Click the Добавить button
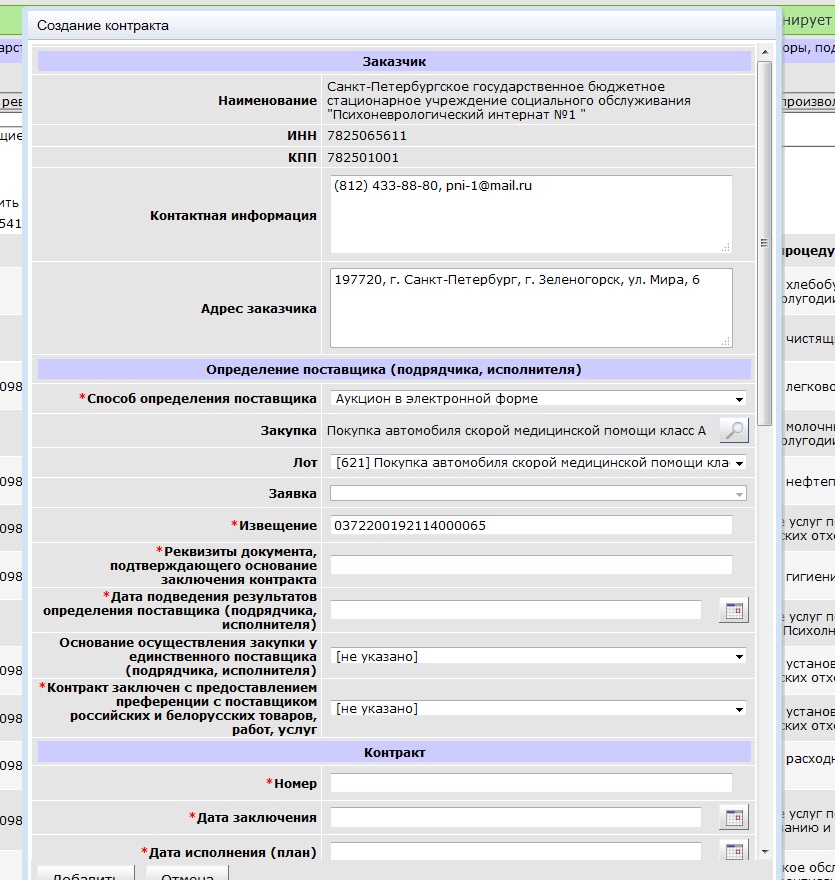The height and width of the screenshot is (880, 835). coord(86,873)
